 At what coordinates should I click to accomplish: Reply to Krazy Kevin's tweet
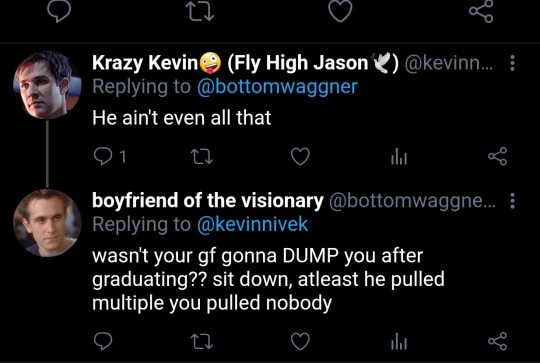point(103,157)
